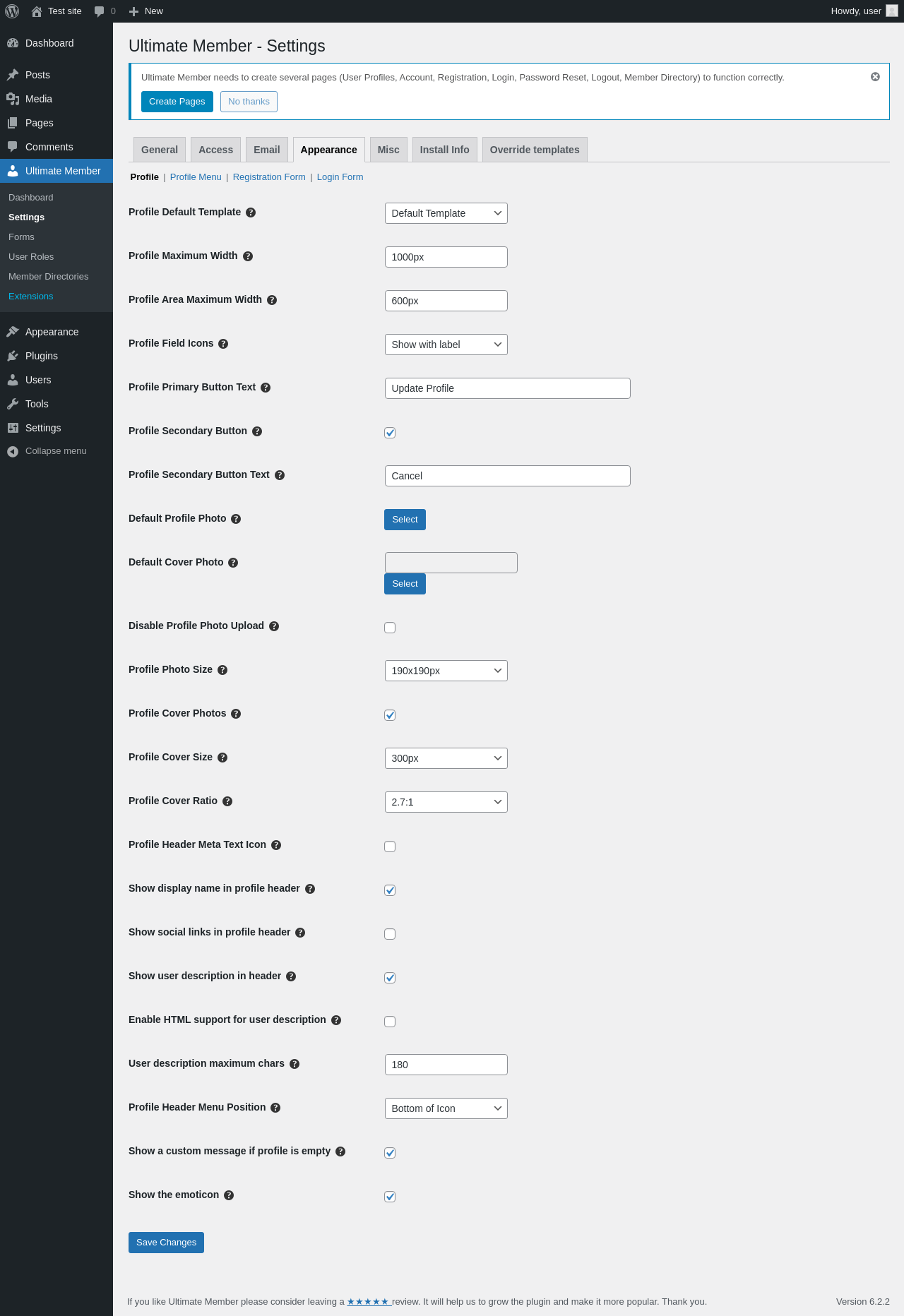Image resolution: width=904 pixels, height=1316 pixels.
Task: Open the Profile Field Icons dropdown
Action: pyautogui.click(x=446, y=345)
